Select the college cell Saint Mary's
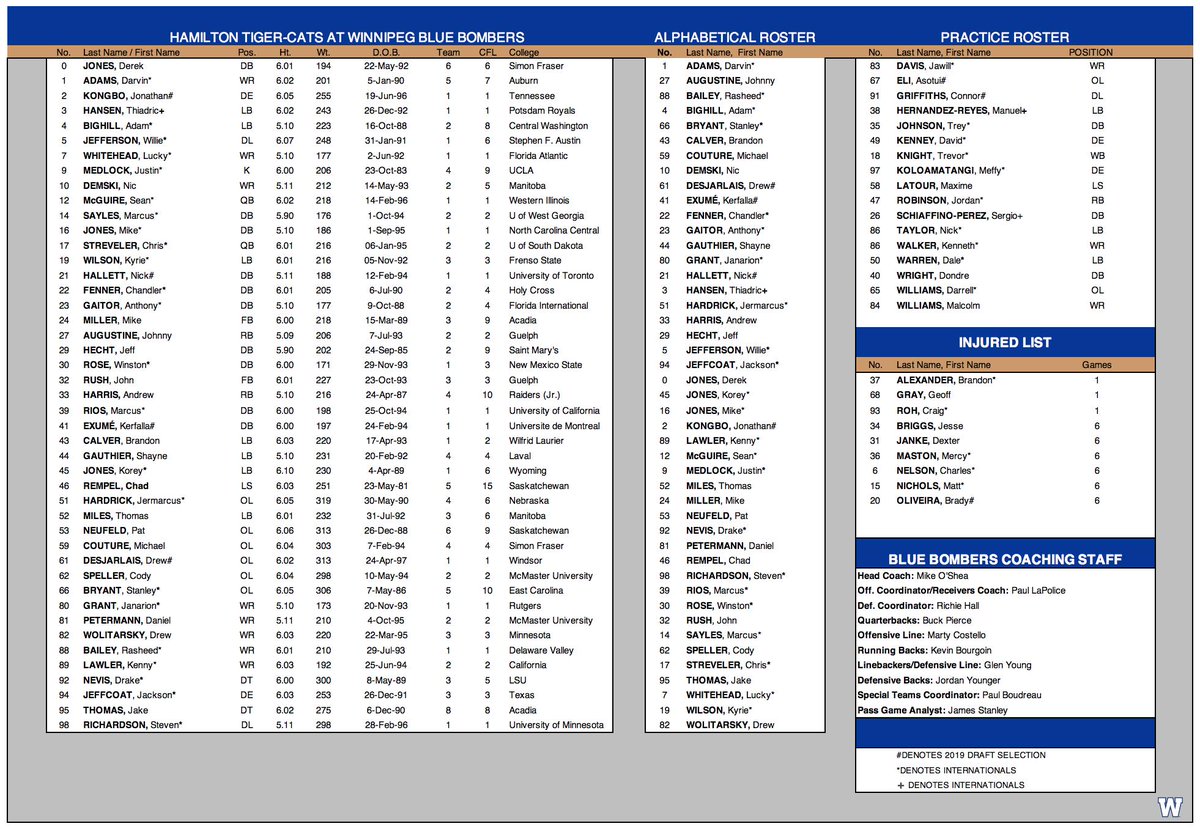1200x829 pixels. coord(536,350)
